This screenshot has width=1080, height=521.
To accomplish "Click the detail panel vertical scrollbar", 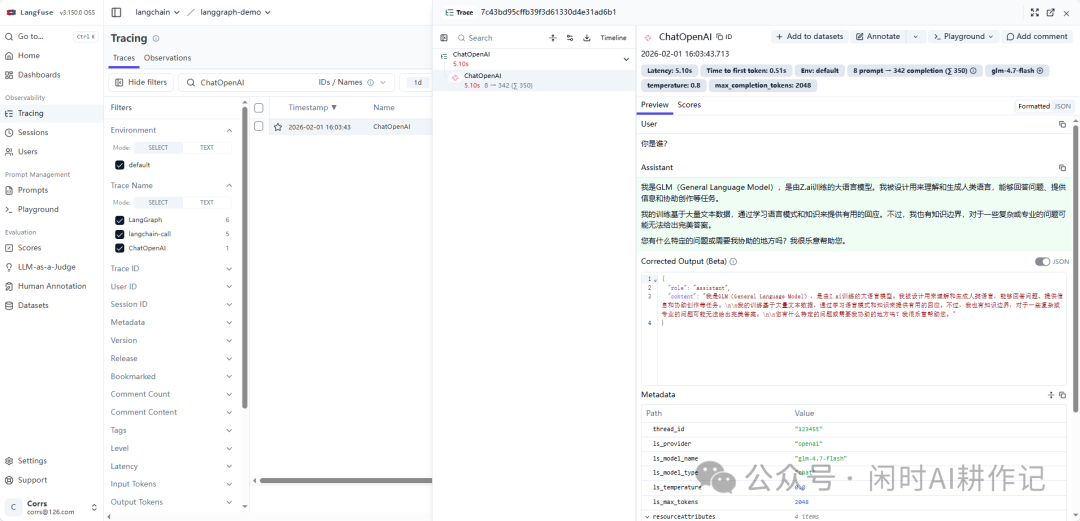I will tap(1075, 250).
